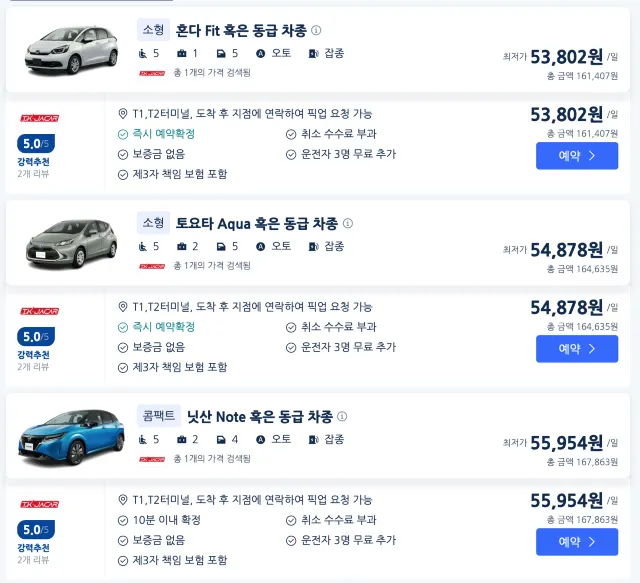Viewport: 640px width, 583px height.
Task: Click info icon beside 토요타 Aqua title
Action: (348, 224)
